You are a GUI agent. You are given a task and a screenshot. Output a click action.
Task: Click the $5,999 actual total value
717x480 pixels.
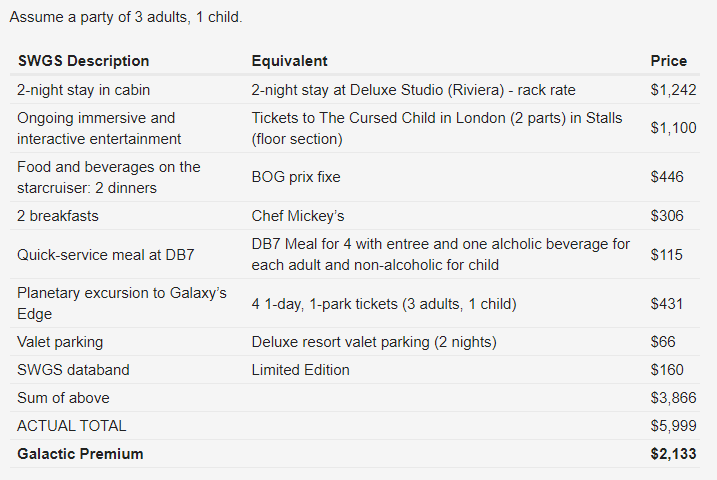click(x=673, y=426)
